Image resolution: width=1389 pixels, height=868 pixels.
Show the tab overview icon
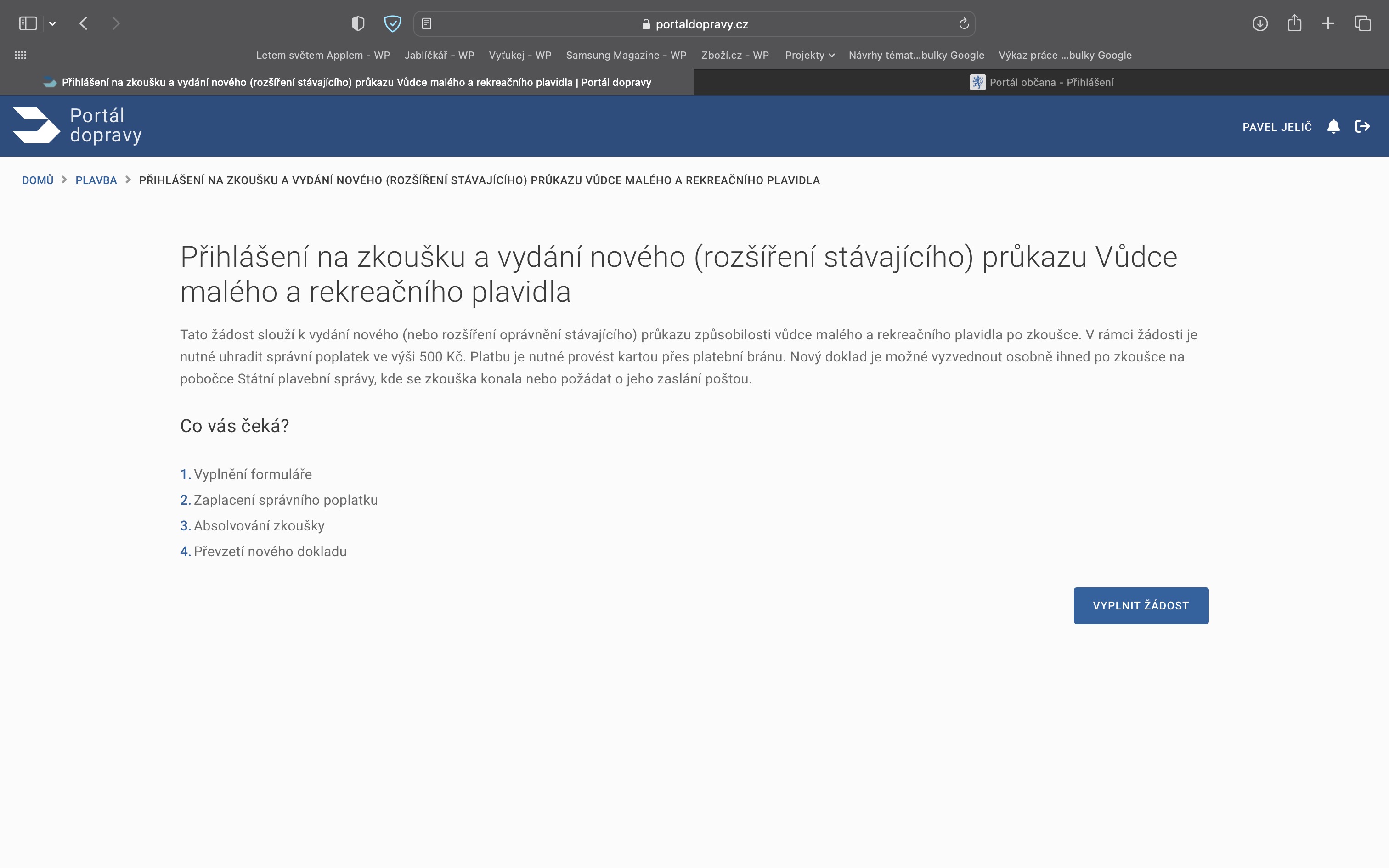coord(1363,23)
